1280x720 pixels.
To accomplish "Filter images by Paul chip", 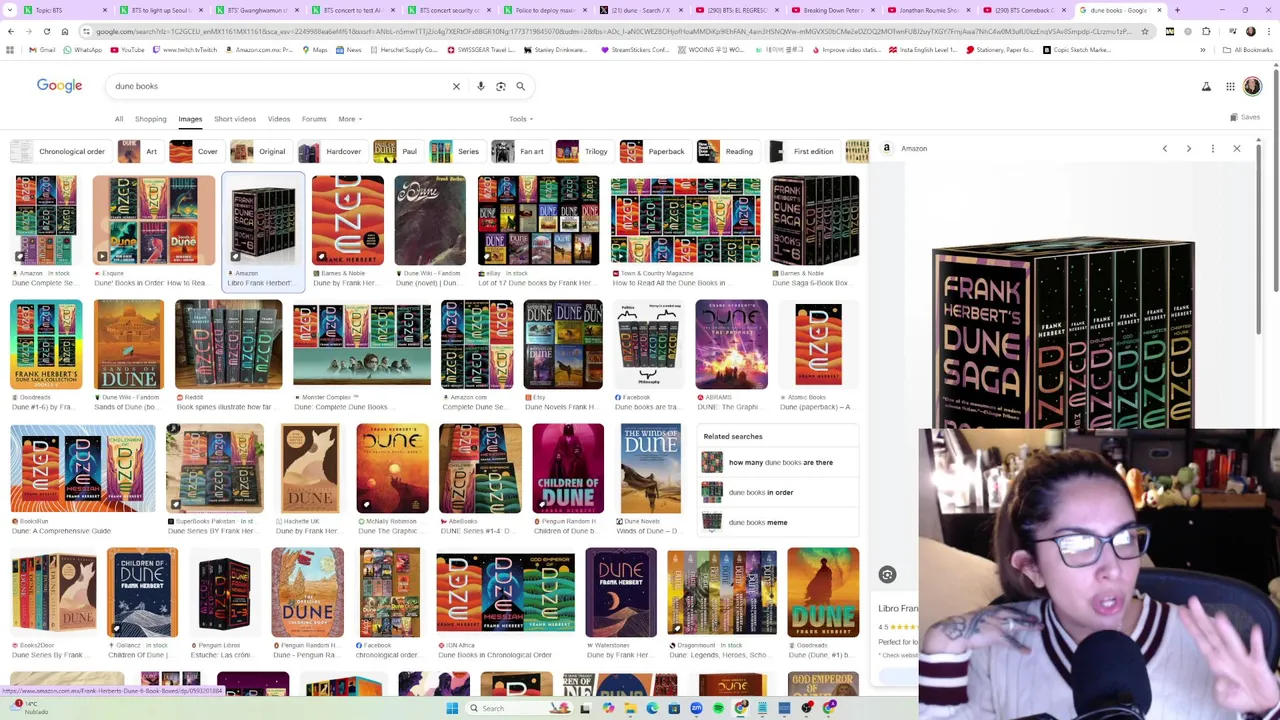I will (396, 152).
